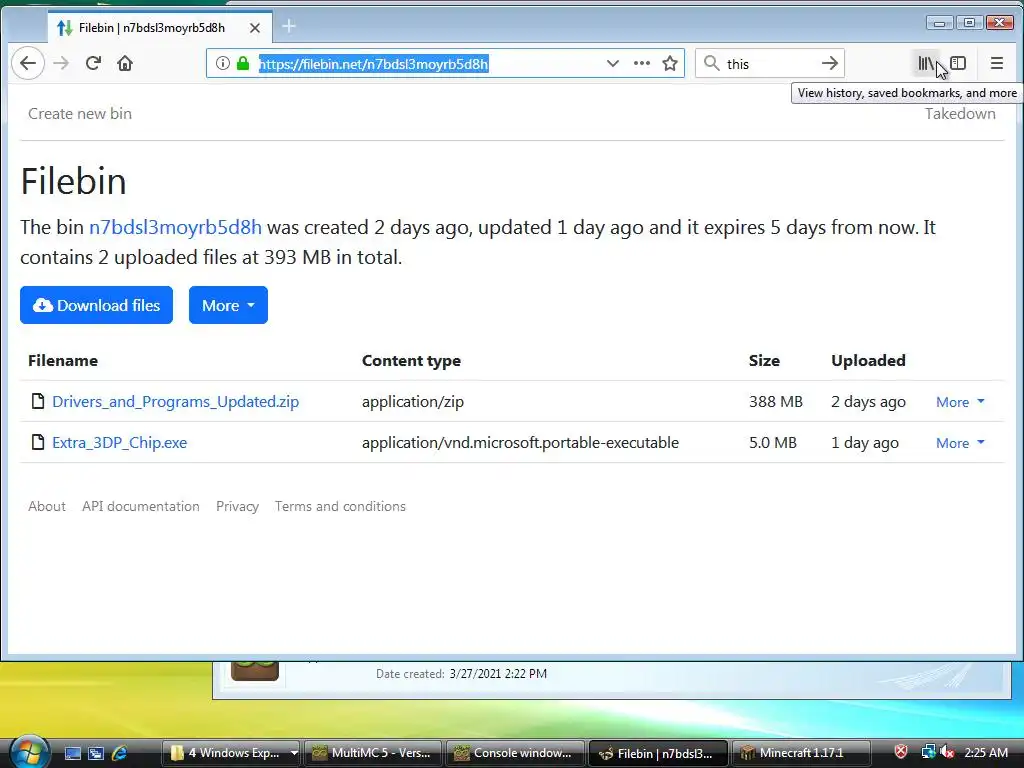Close the Filebin tab

pyautogui.click(x=255, y=28)
